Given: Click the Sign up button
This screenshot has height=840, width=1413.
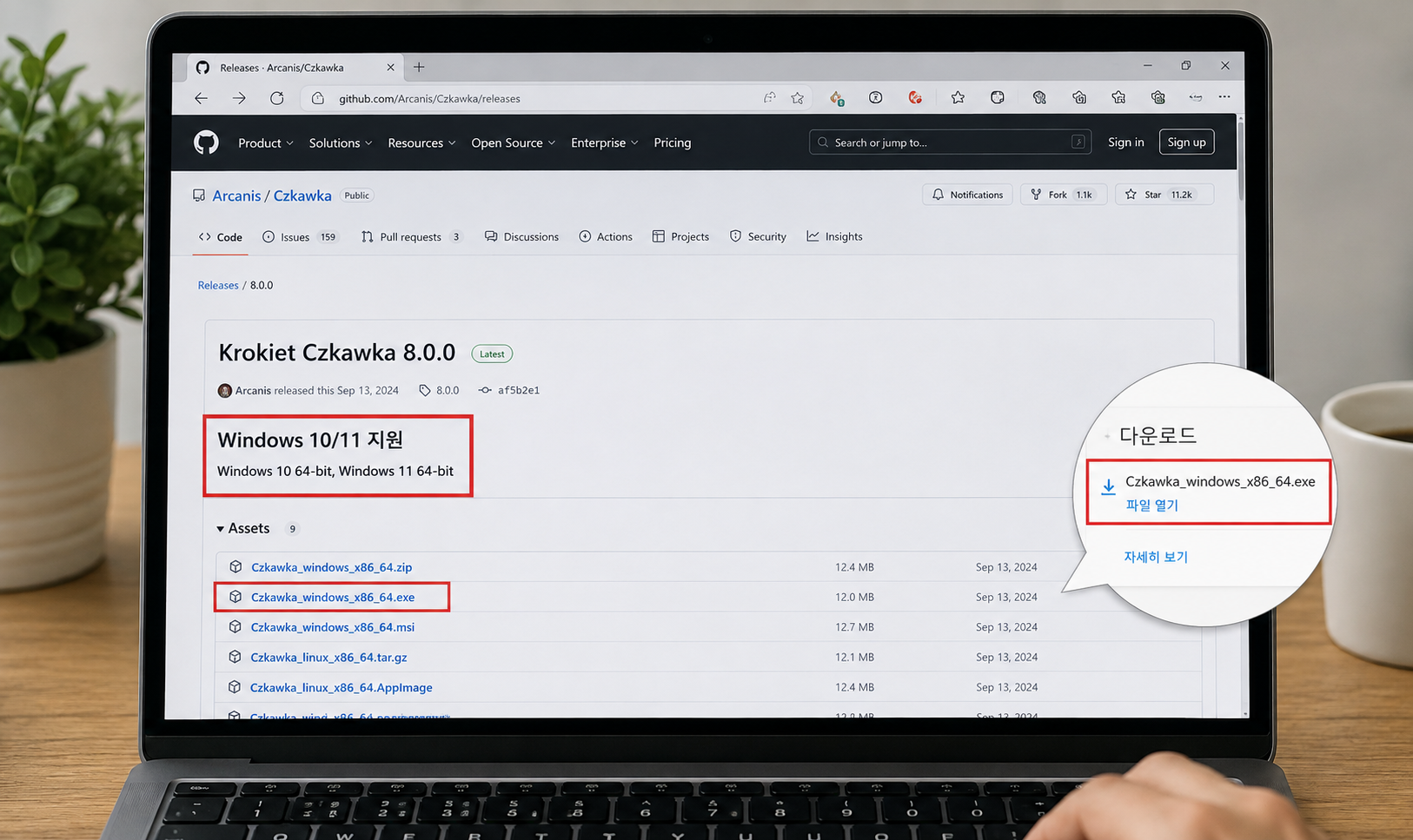Looking at the screenshot, I should [1187, 142].
